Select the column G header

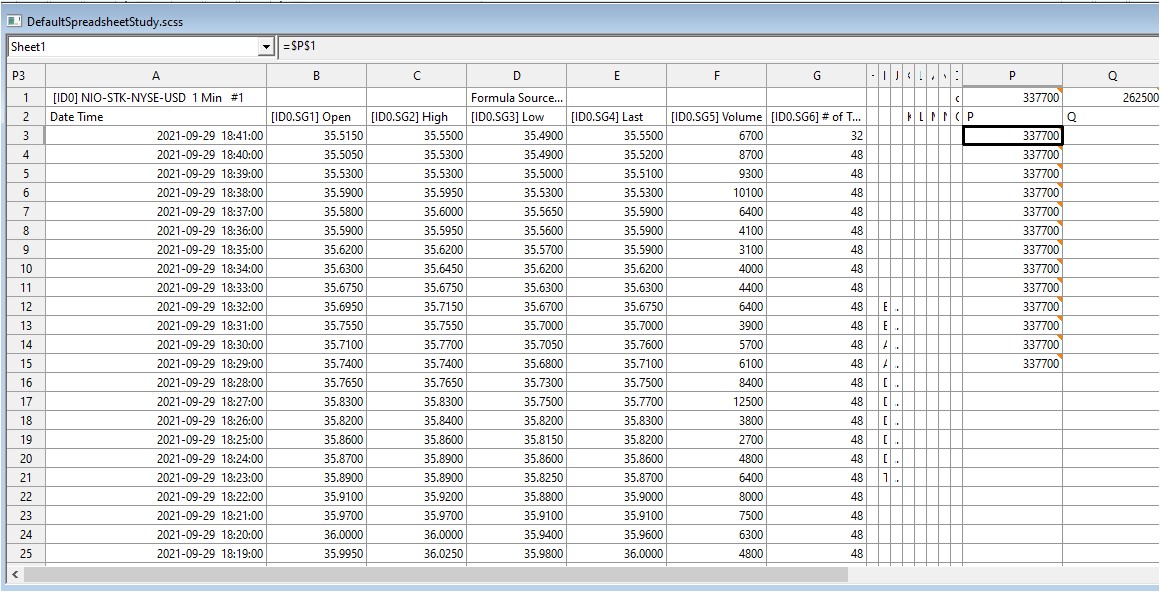coord(817,76)
